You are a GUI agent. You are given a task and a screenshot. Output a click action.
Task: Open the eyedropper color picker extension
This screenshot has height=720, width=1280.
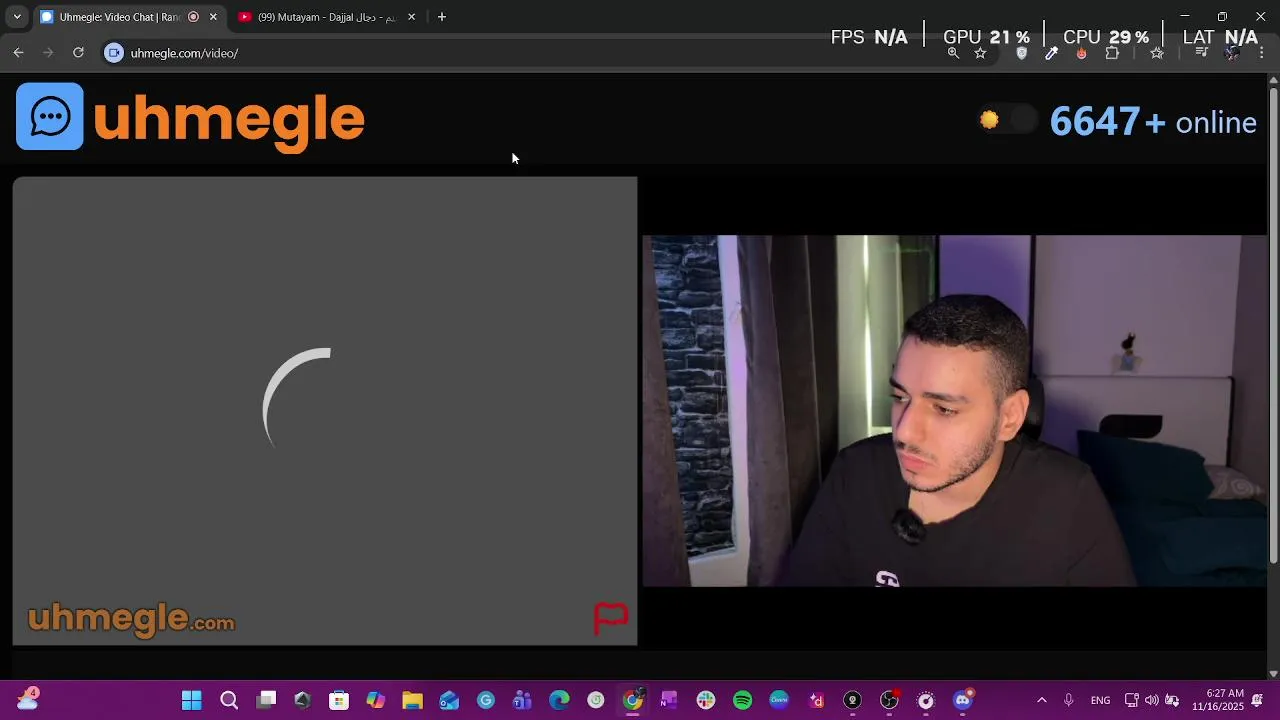[x=1051, y=53]
